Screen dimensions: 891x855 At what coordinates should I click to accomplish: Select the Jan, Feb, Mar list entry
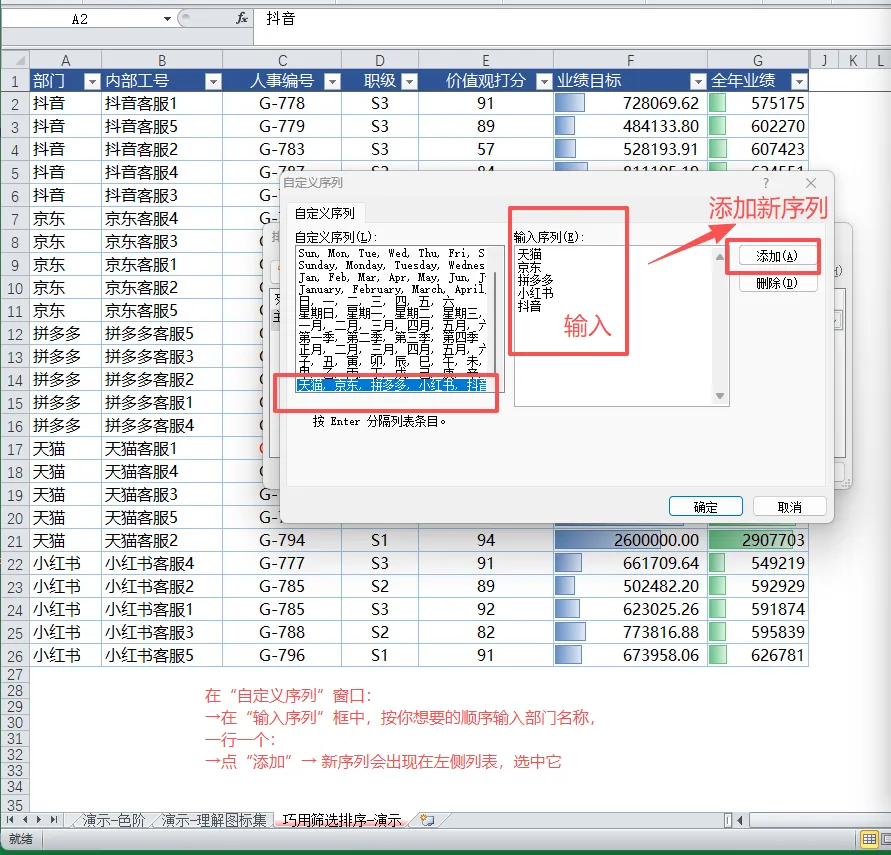391,277
